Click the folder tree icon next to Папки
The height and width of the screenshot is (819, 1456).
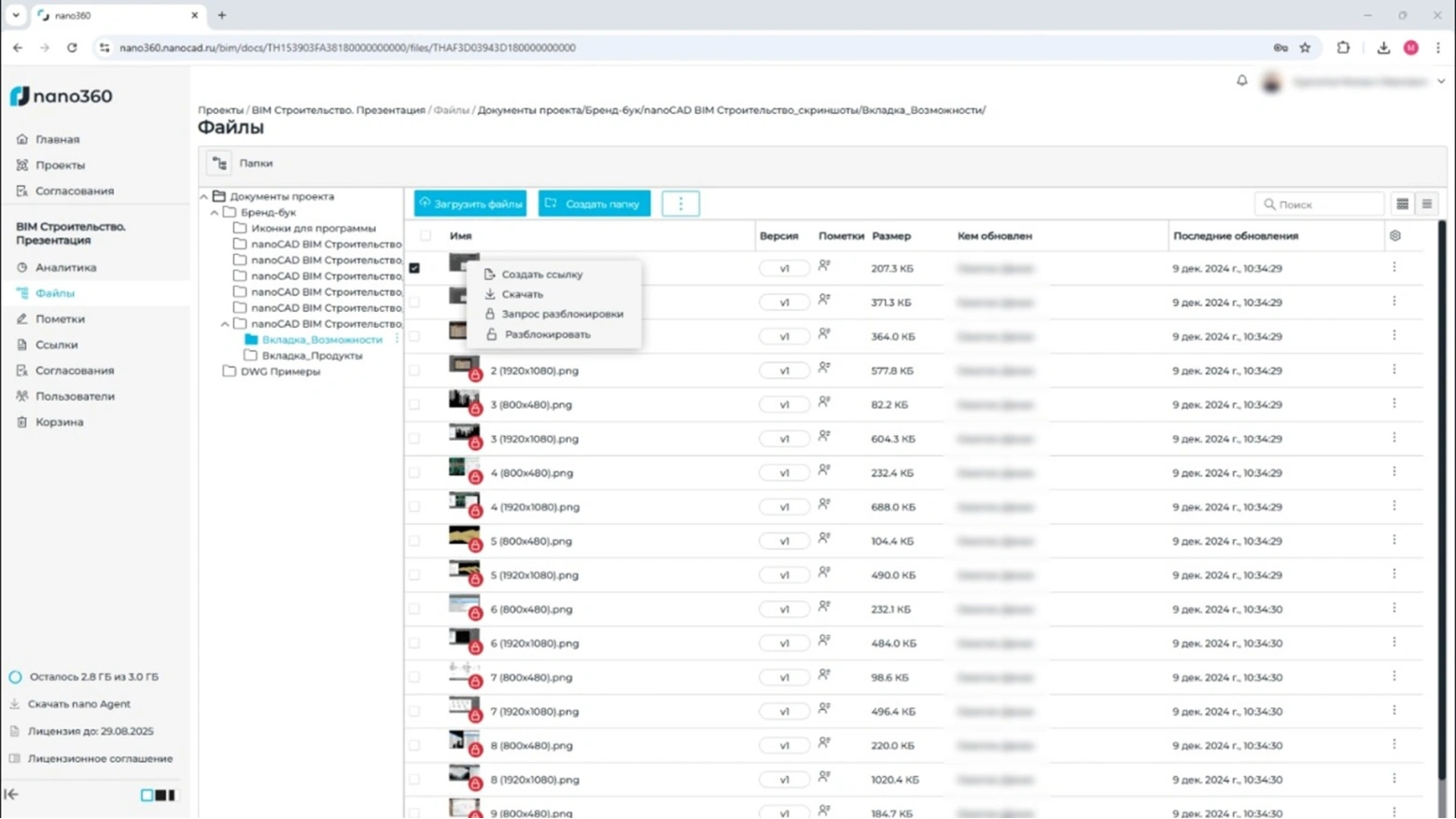coord(219,163)
